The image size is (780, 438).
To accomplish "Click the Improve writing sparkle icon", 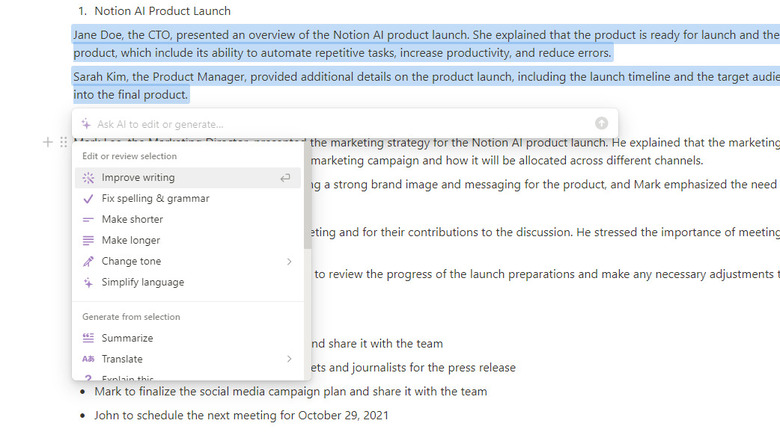I will click(x=88, y=178).
